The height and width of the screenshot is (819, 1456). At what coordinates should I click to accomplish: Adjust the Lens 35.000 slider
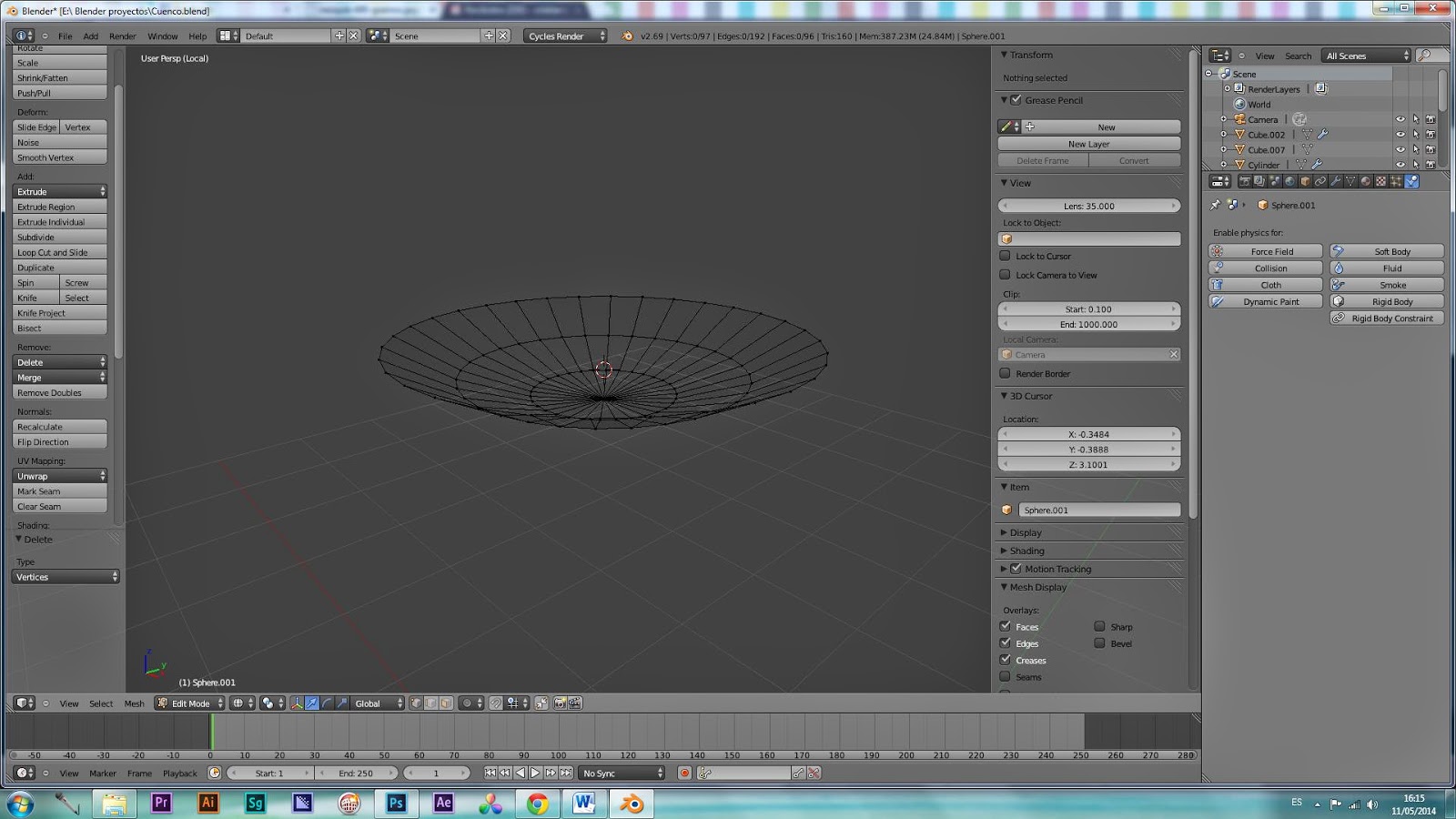pyautogui.click(x=1088, y=206)
